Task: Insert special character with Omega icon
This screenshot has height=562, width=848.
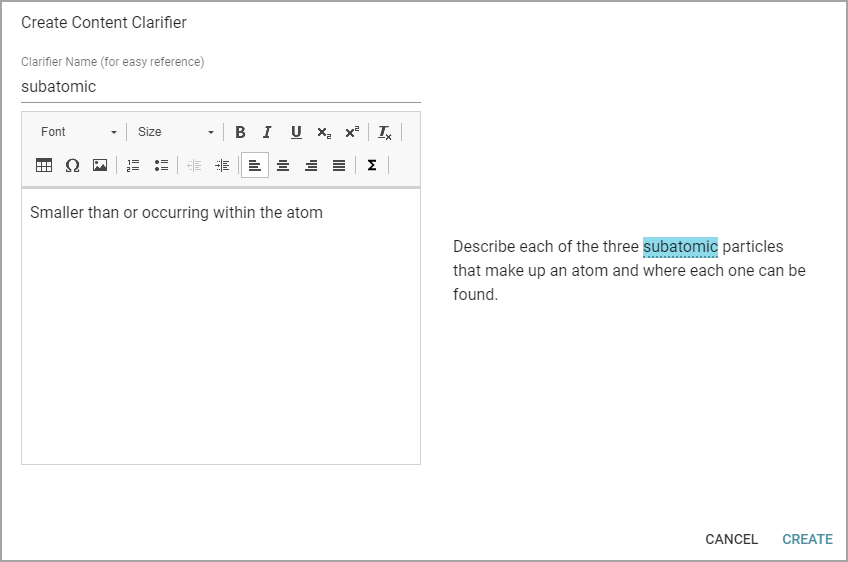Action: click(x=72, y=165)
